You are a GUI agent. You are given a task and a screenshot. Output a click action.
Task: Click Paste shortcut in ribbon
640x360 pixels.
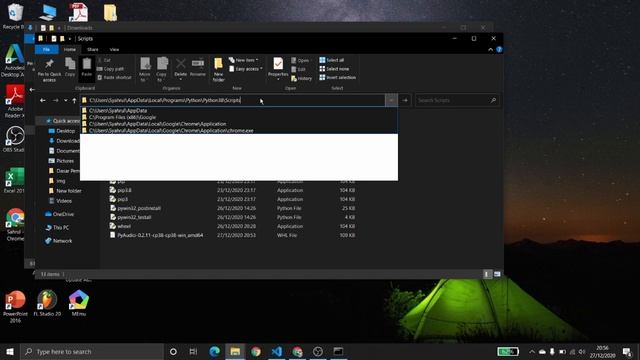(x=114, y=77)
